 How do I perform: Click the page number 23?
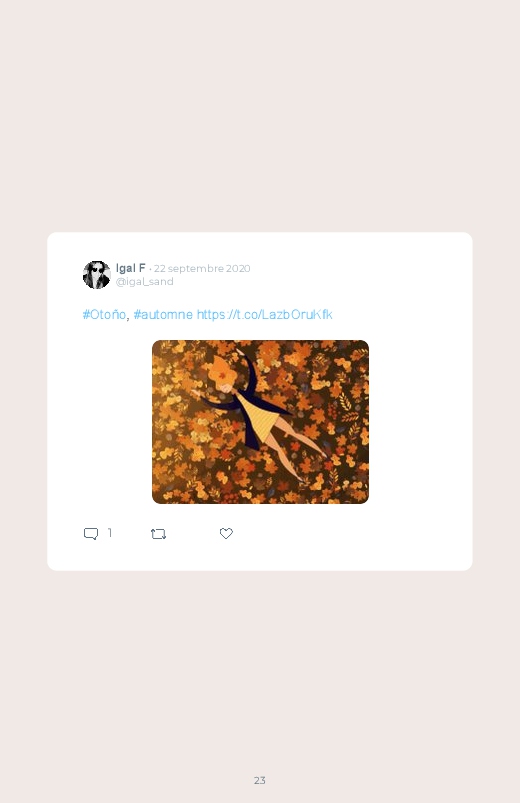pos(260,780)
